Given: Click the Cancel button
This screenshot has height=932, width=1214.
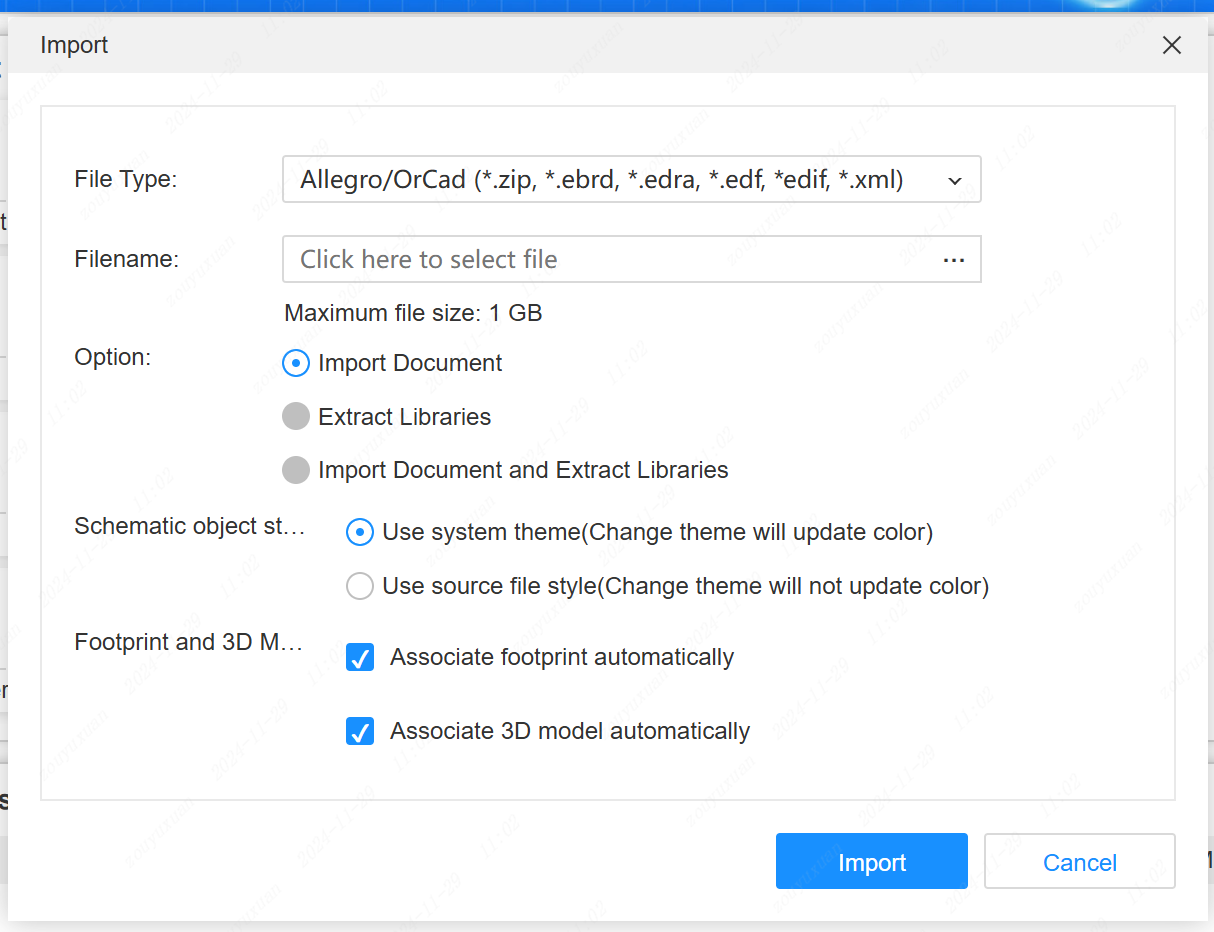Looking at the screenshot, I should point(1079,862).
